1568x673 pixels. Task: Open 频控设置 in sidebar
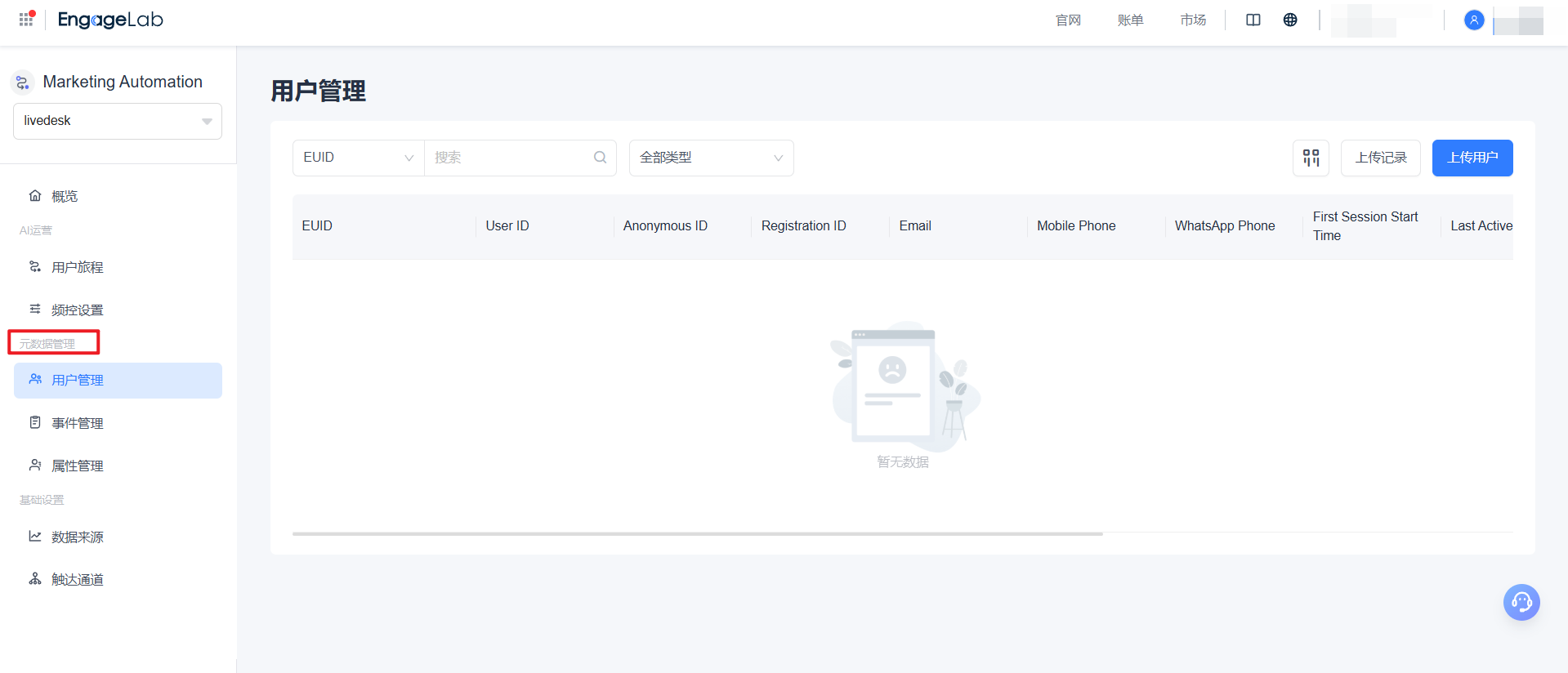coord(118,310)
